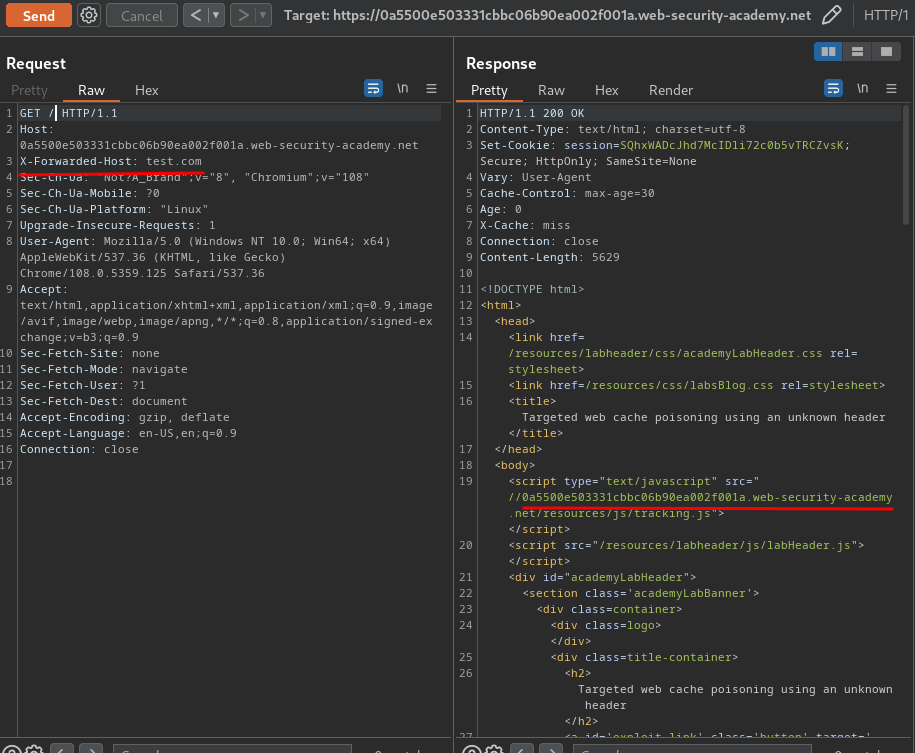
Task: Click the 'HTTP/1.1 200 OK' status line
Action: [x=532, y=113]
